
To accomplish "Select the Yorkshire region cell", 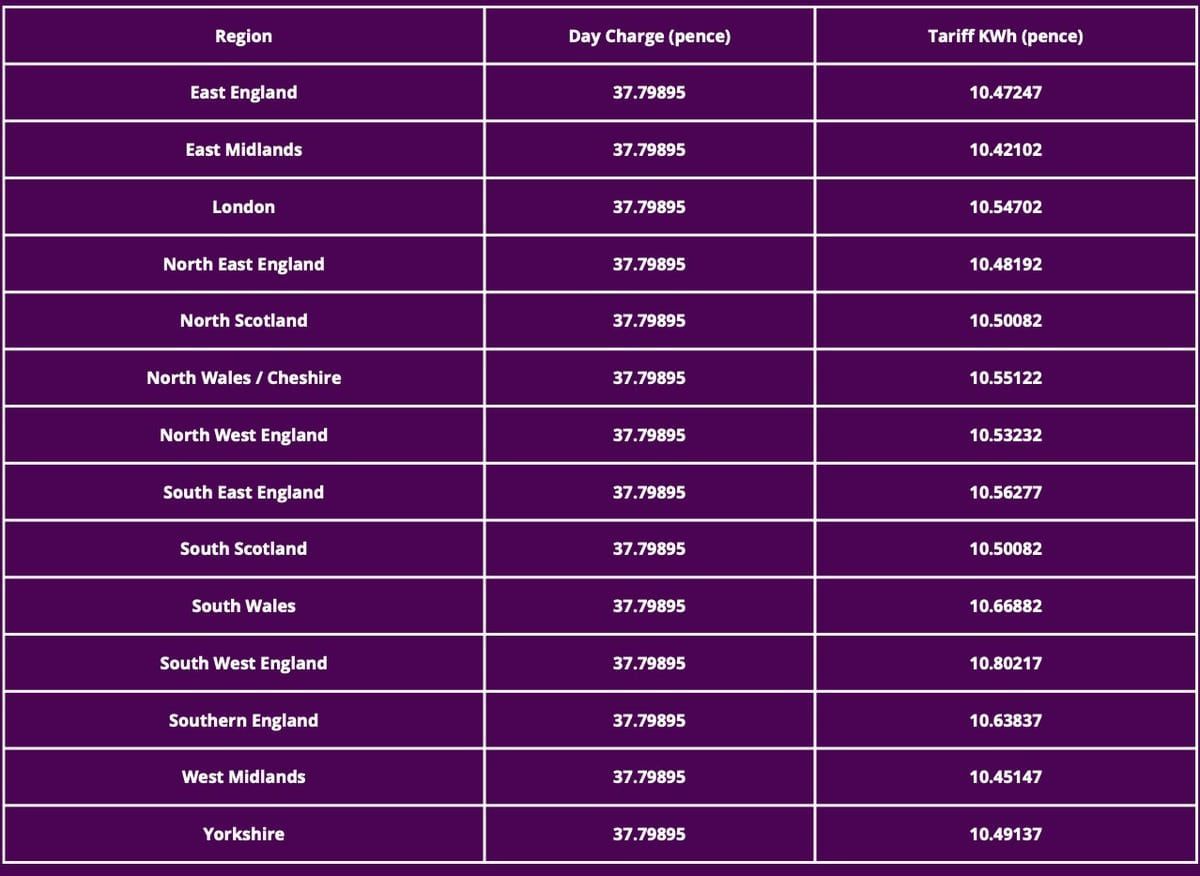I will click(243, 833).
